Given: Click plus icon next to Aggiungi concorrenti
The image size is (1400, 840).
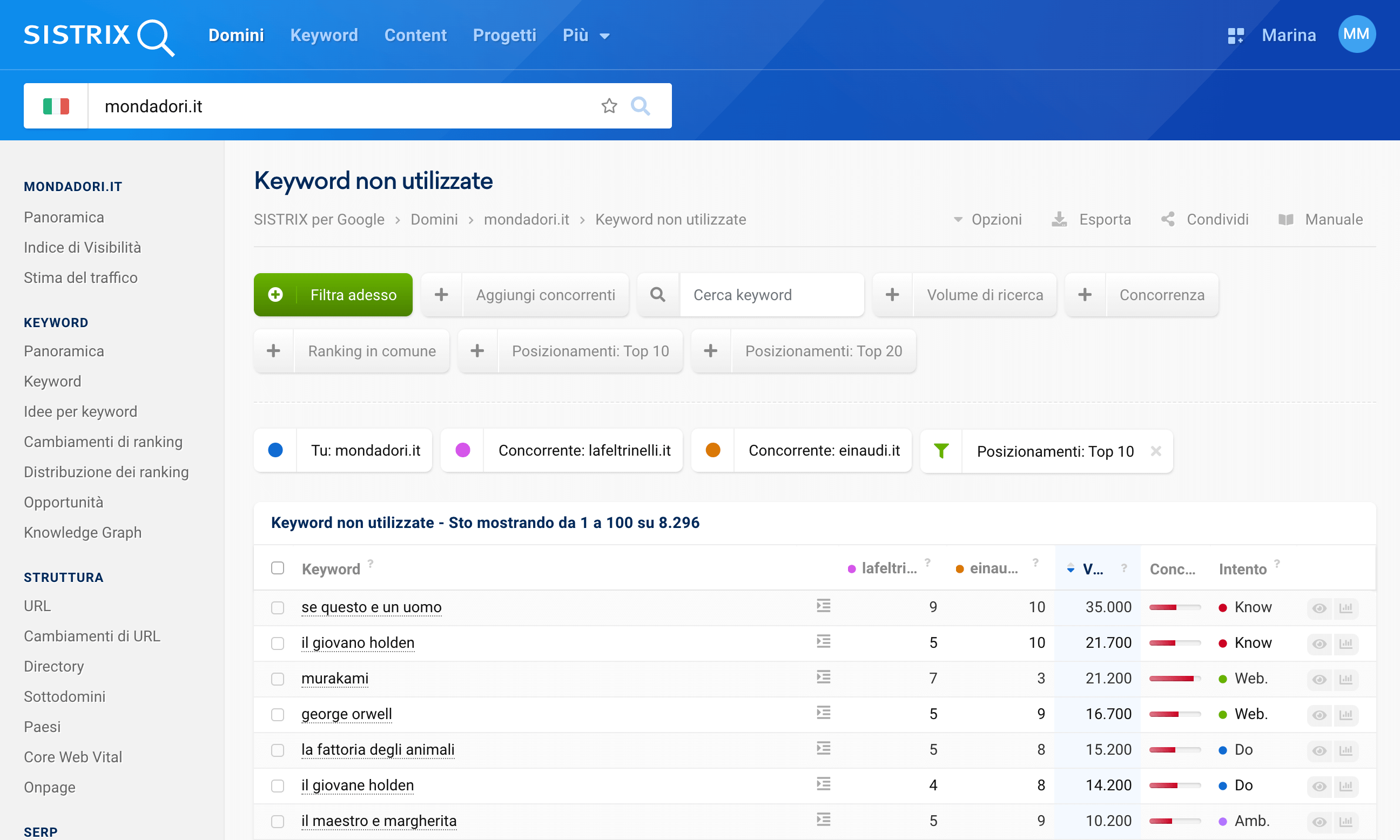Looking at the screenshot, I should [x=442, y=295].
